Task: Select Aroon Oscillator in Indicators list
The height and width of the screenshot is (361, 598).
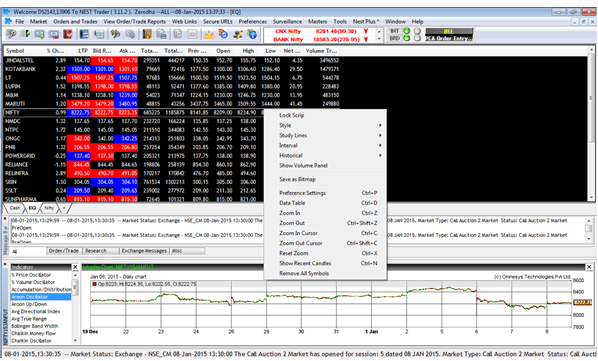Action: 41,297
